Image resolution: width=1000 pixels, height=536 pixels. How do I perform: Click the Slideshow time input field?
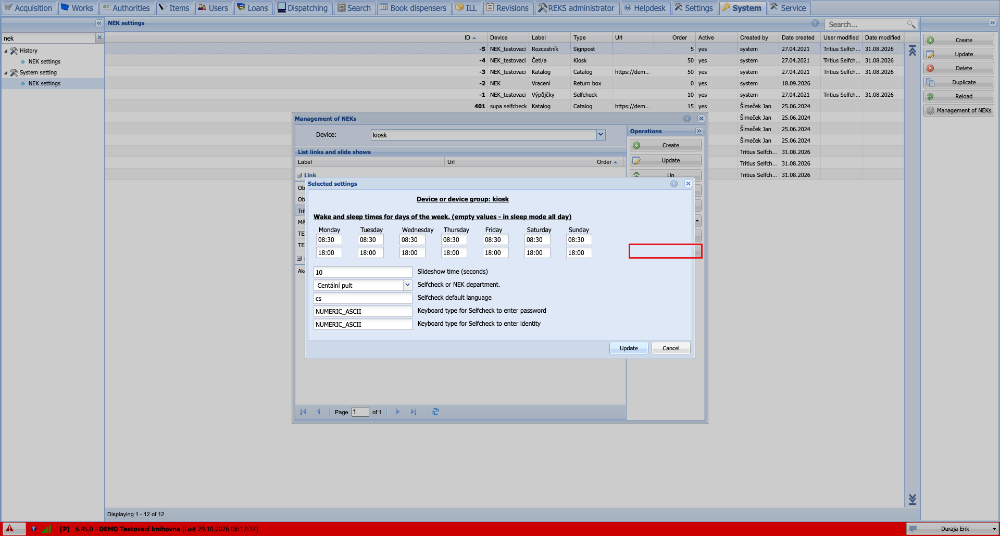pyautogui.click(x=363, y=272)
